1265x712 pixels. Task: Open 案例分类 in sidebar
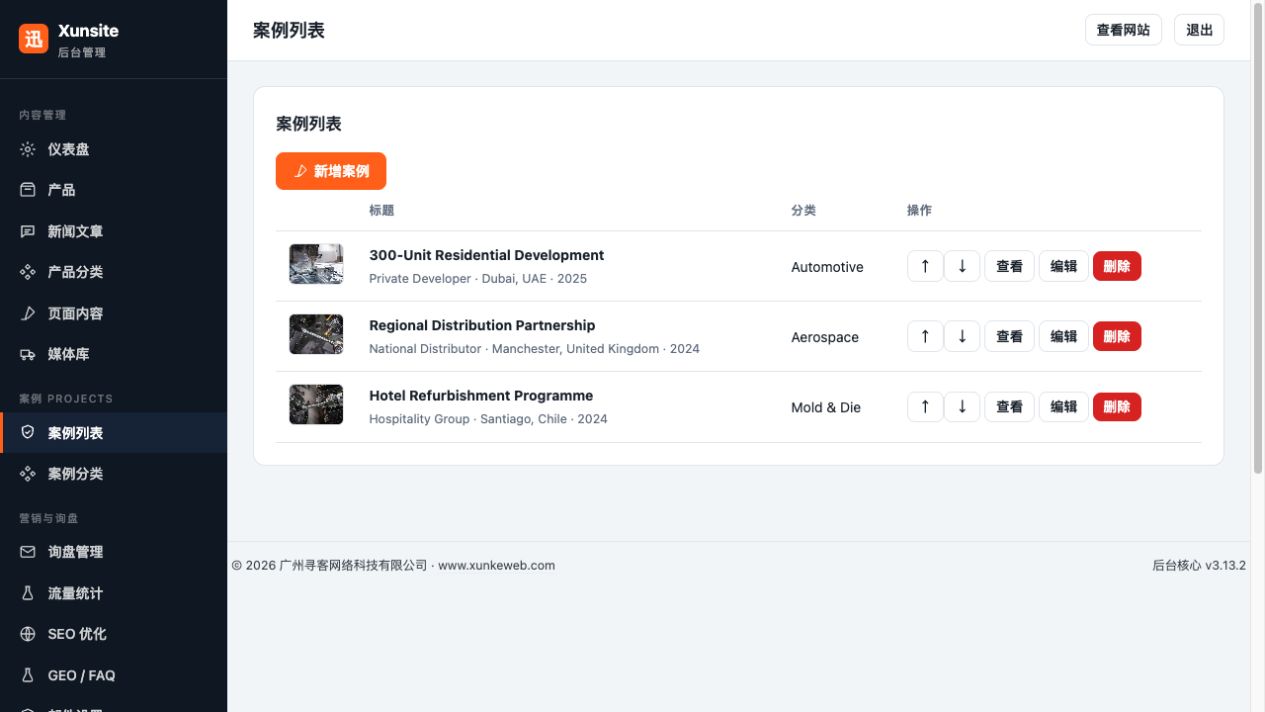(x=113, y=474)
